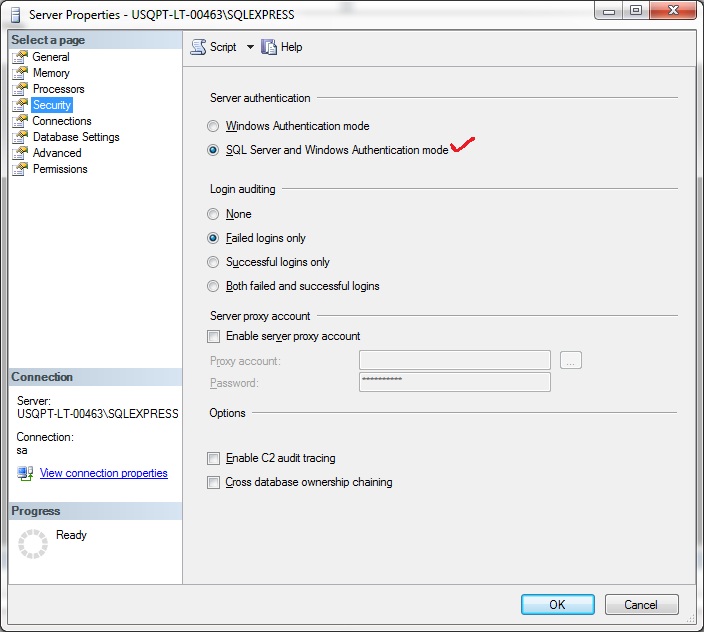Select SQL Server and Windows Authentication mode
The width and height of the screenshot is (704, 632).
[213, 150]
